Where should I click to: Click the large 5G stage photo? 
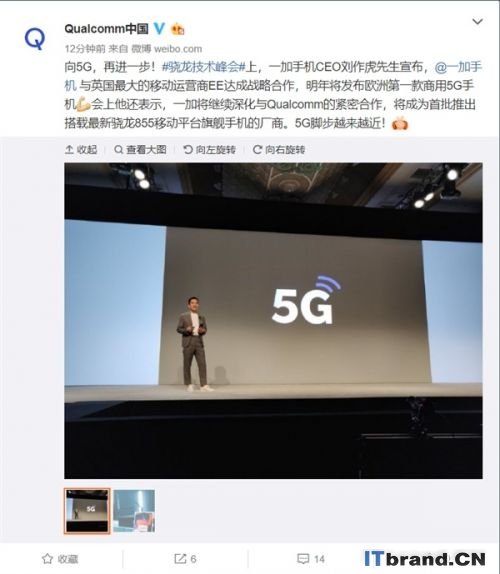(273, 321)
